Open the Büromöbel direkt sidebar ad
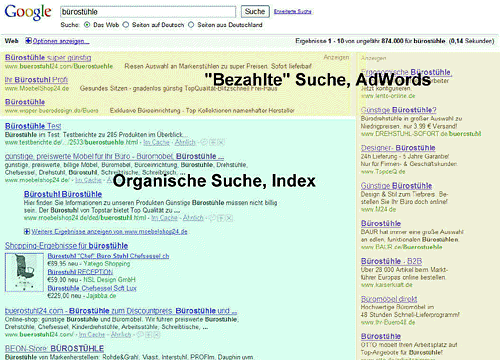Image resolution: width=500 pixels, height=360 pixels. tap(389, 299)
